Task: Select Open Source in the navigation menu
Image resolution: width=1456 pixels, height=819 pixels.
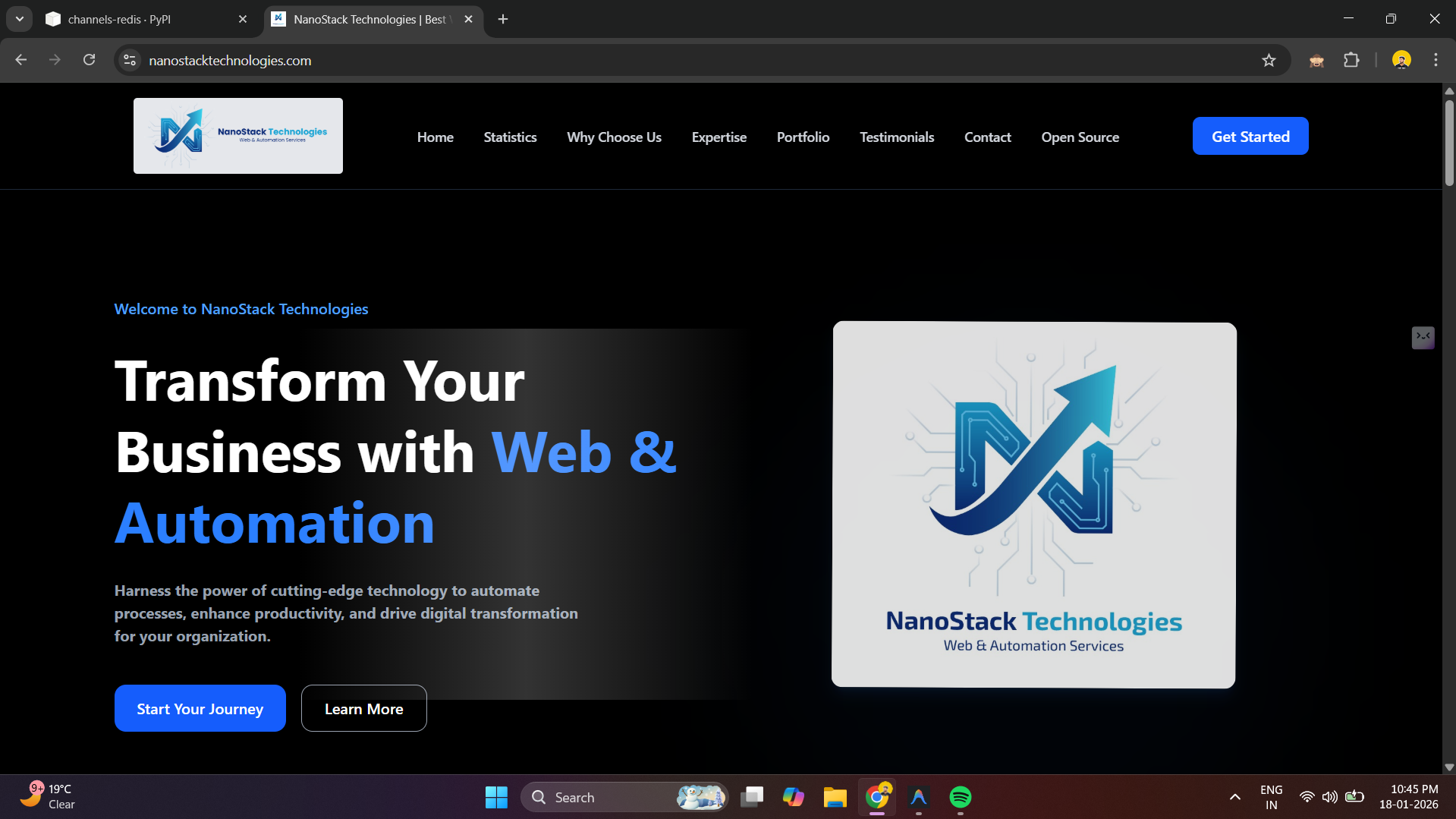Action: point(1080,137)
